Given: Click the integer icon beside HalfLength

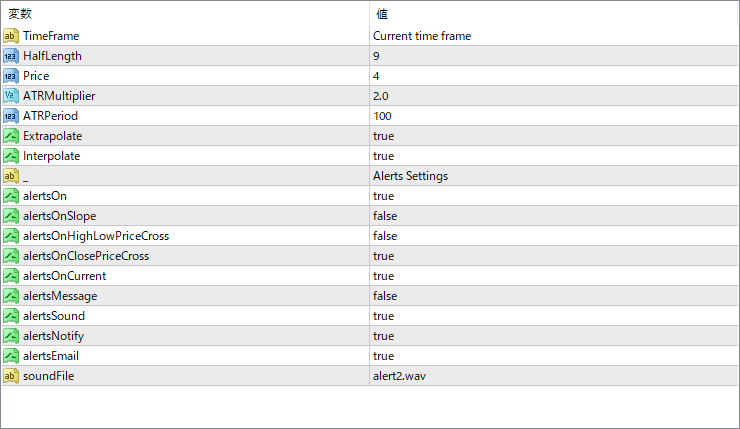Looking at the screenshot, I should click(11, 56).
